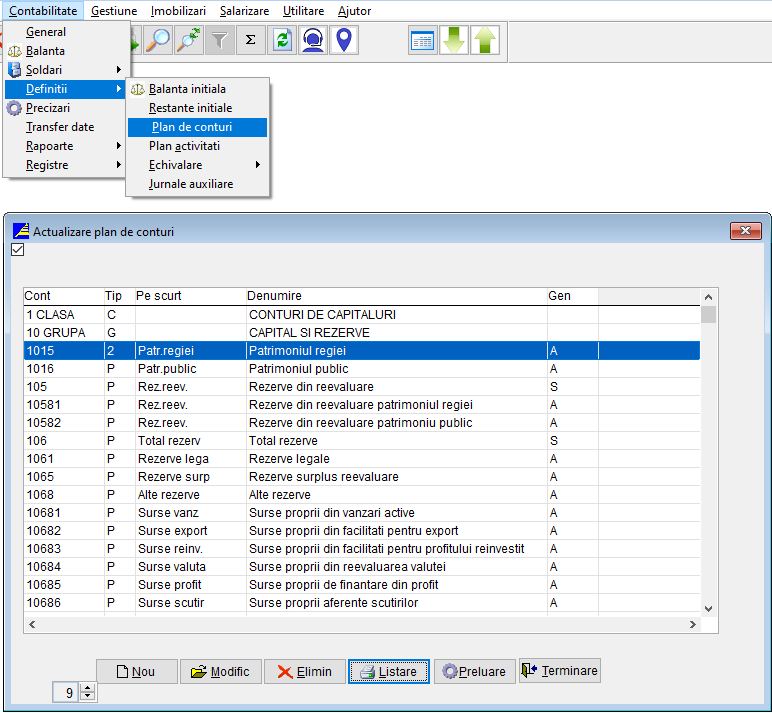Close the Actualizare plan de conturi dialog

pyautogui.click(x=745, y=230)
